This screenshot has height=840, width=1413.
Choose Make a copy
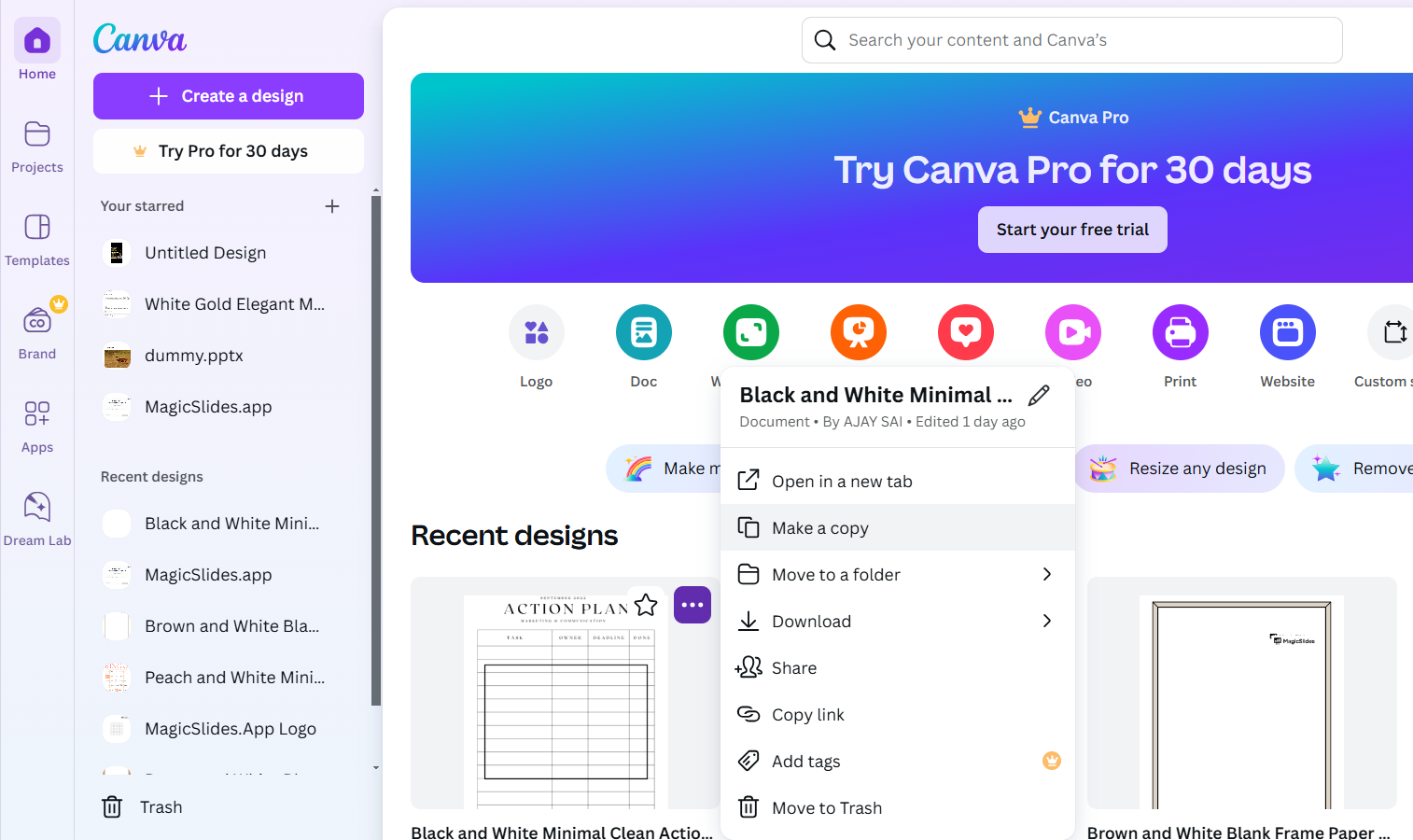898,528
